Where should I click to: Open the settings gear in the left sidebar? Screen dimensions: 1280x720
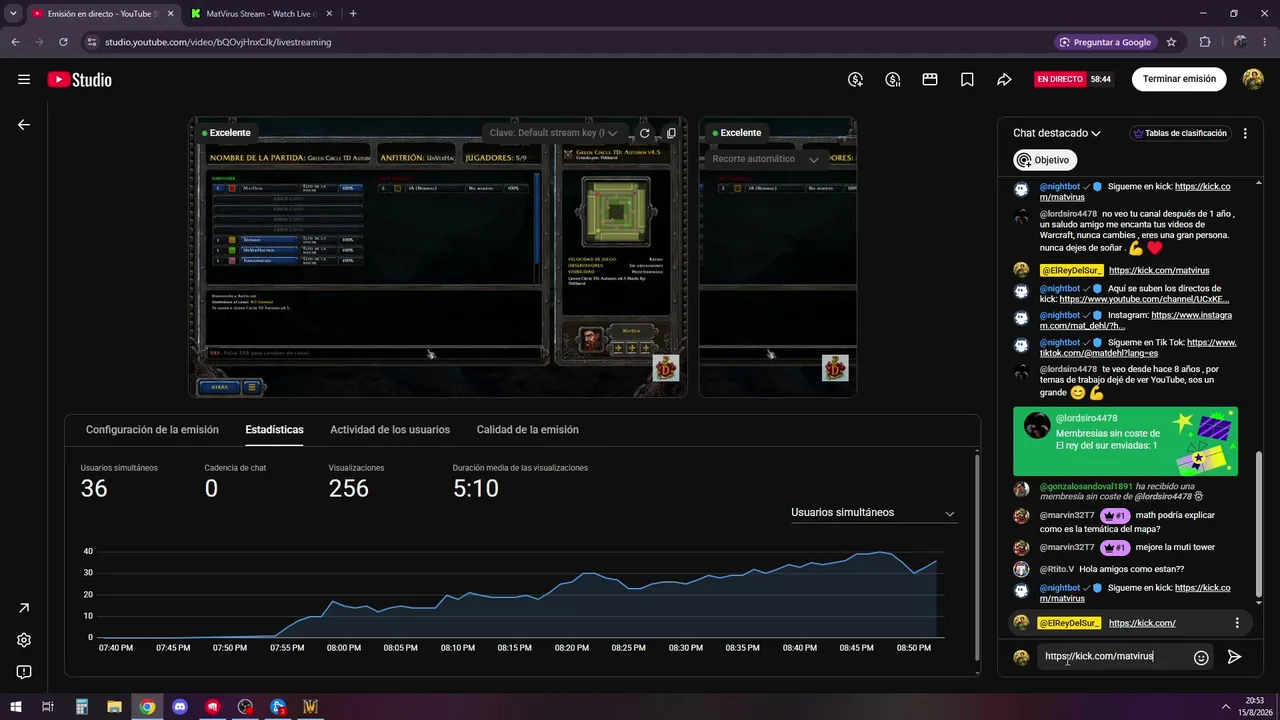[x=24, y=640]
